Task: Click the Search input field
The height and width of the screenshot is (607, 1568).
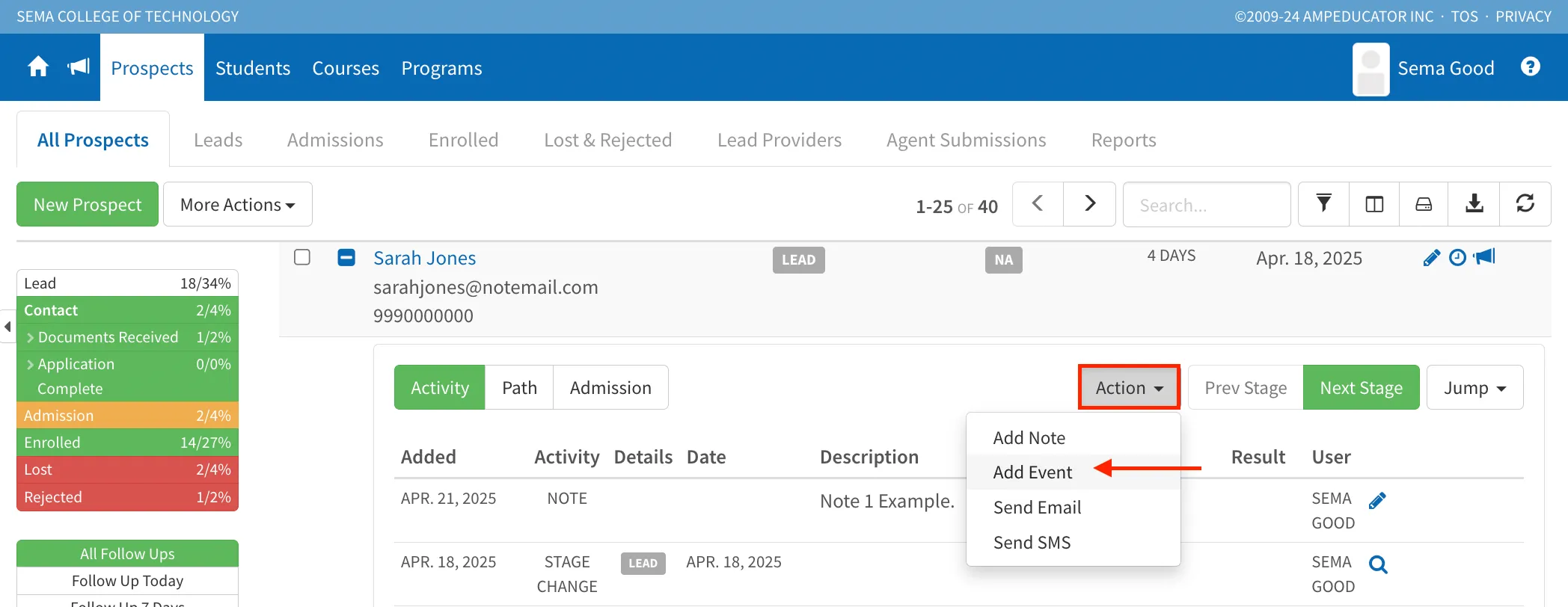Action: click(1207, 204)
